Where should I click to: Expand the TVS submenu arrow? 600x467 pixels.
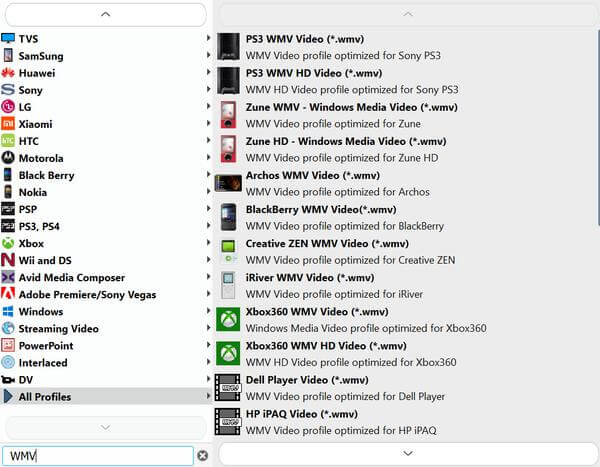click(209, 38)
